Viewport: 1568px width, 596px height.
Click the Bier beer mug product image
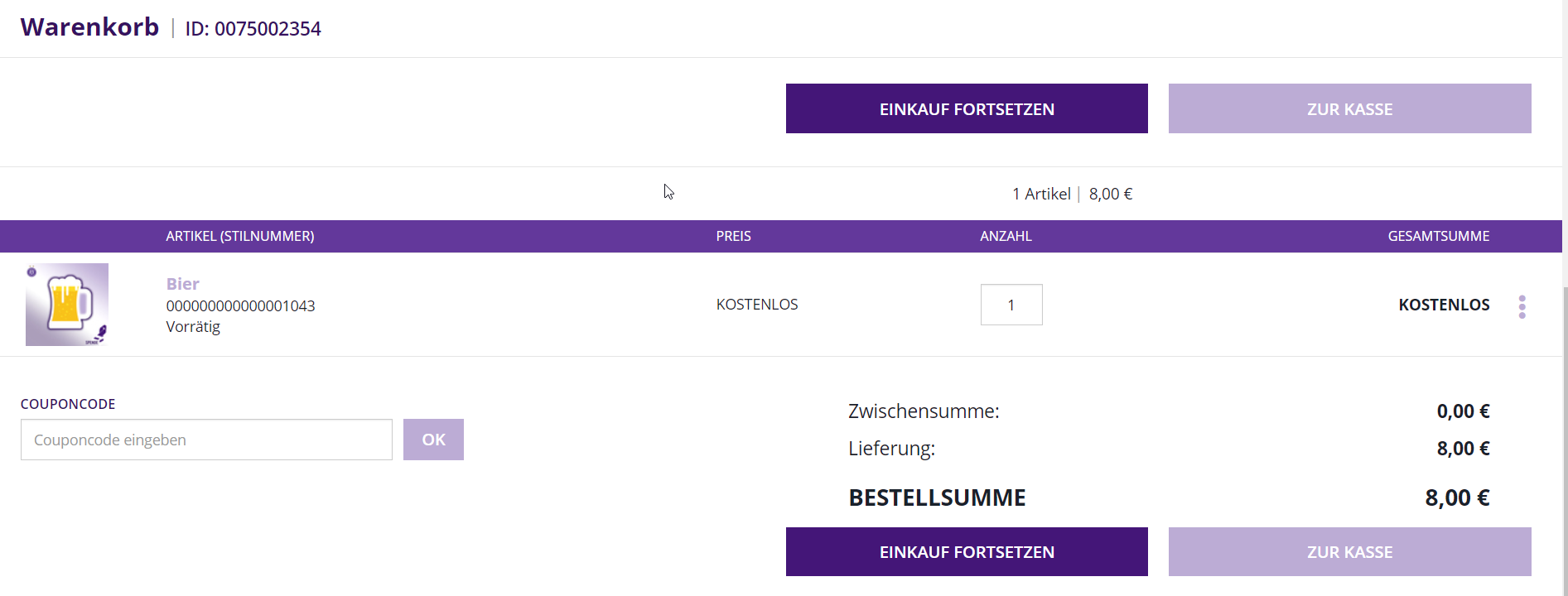(67, 304)
